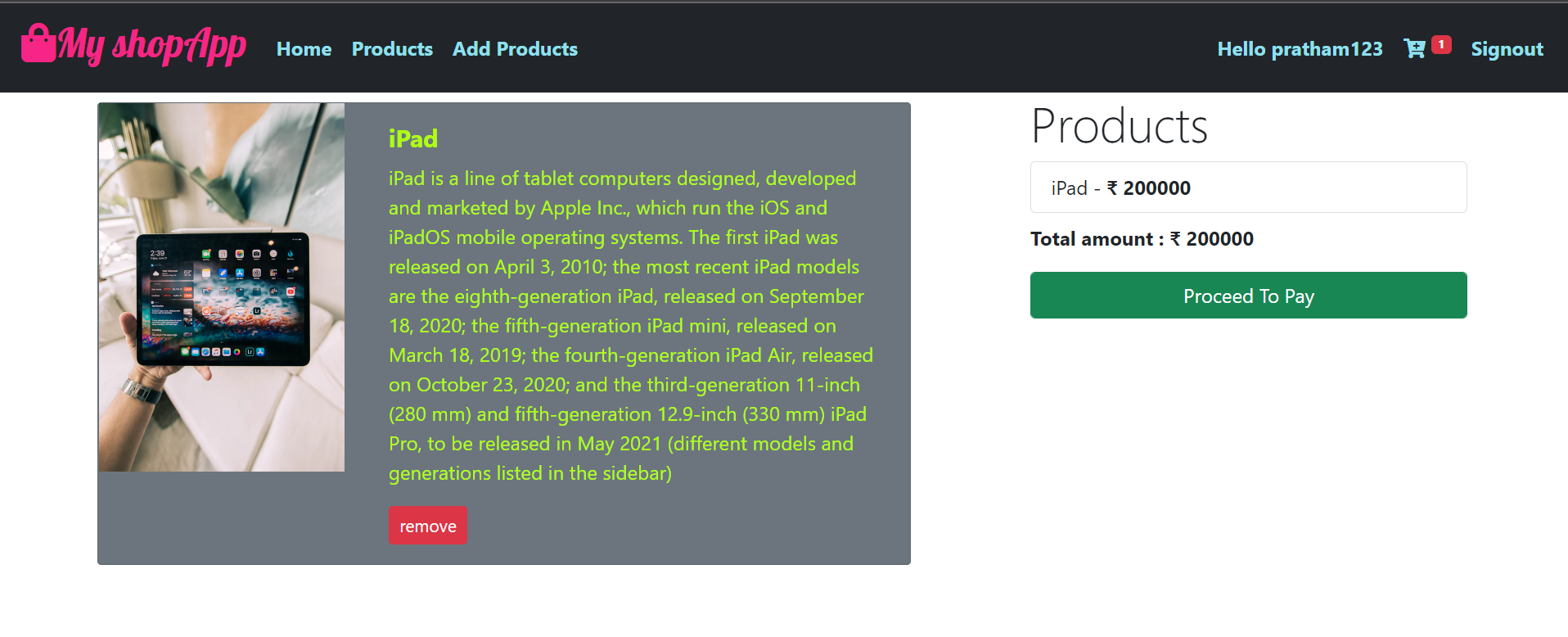Open the shopping cart icon
The width and height of the screenshot is (1568, 637).
point(1413,49)
